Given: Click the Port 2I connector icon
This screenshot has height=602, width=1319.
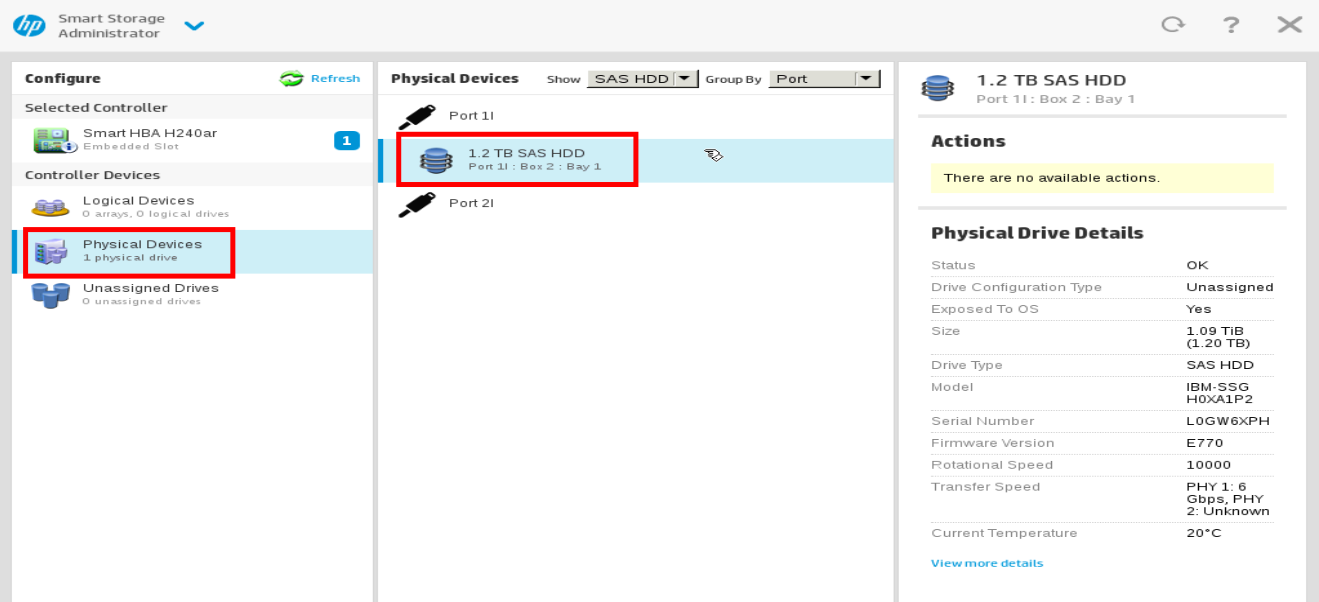Looking at the screenshot, I should (416, 204).
